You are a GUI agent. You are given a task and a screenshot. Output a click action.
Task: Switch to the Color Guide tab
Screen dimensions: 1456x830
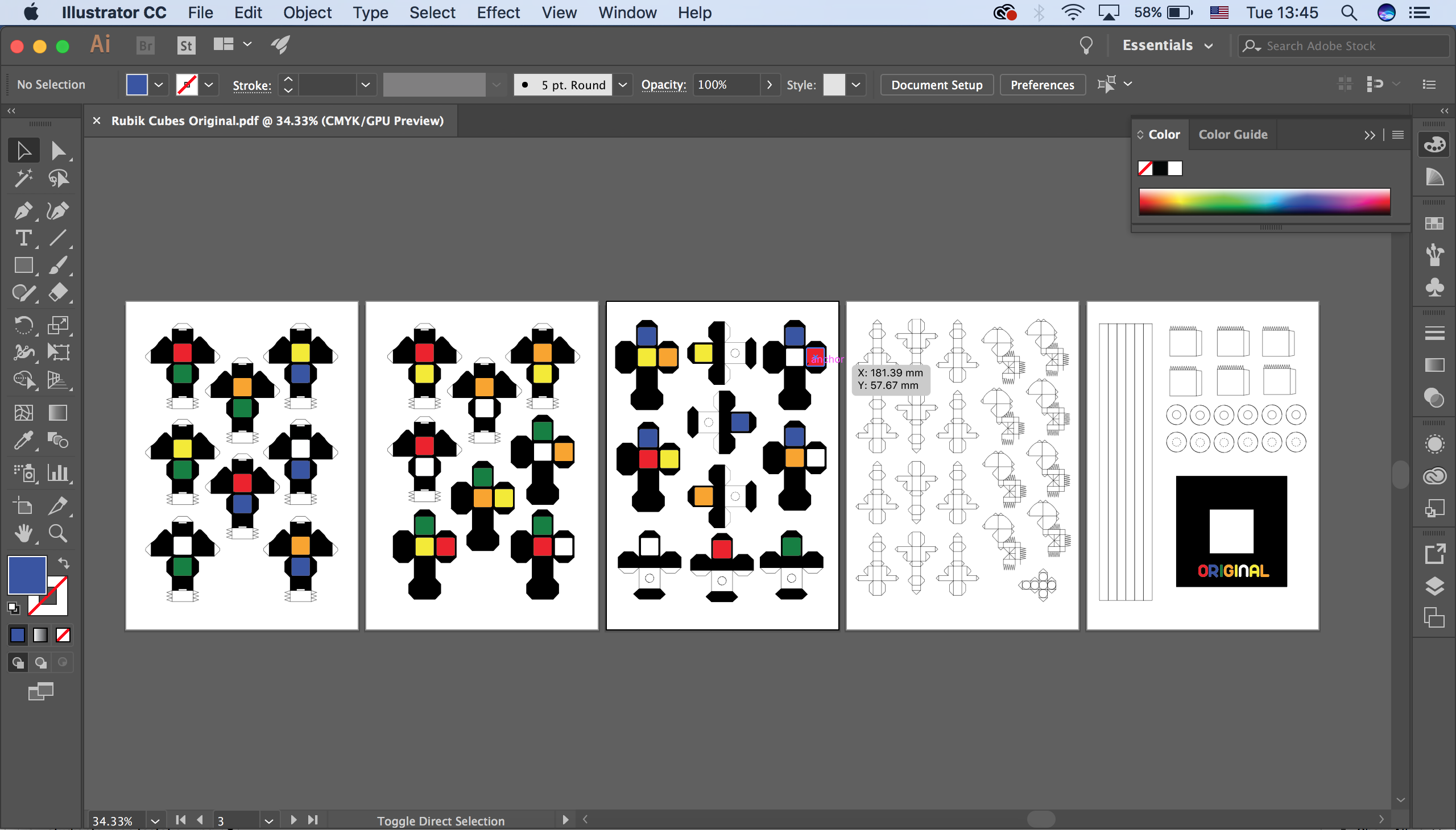pos(1232,135)
